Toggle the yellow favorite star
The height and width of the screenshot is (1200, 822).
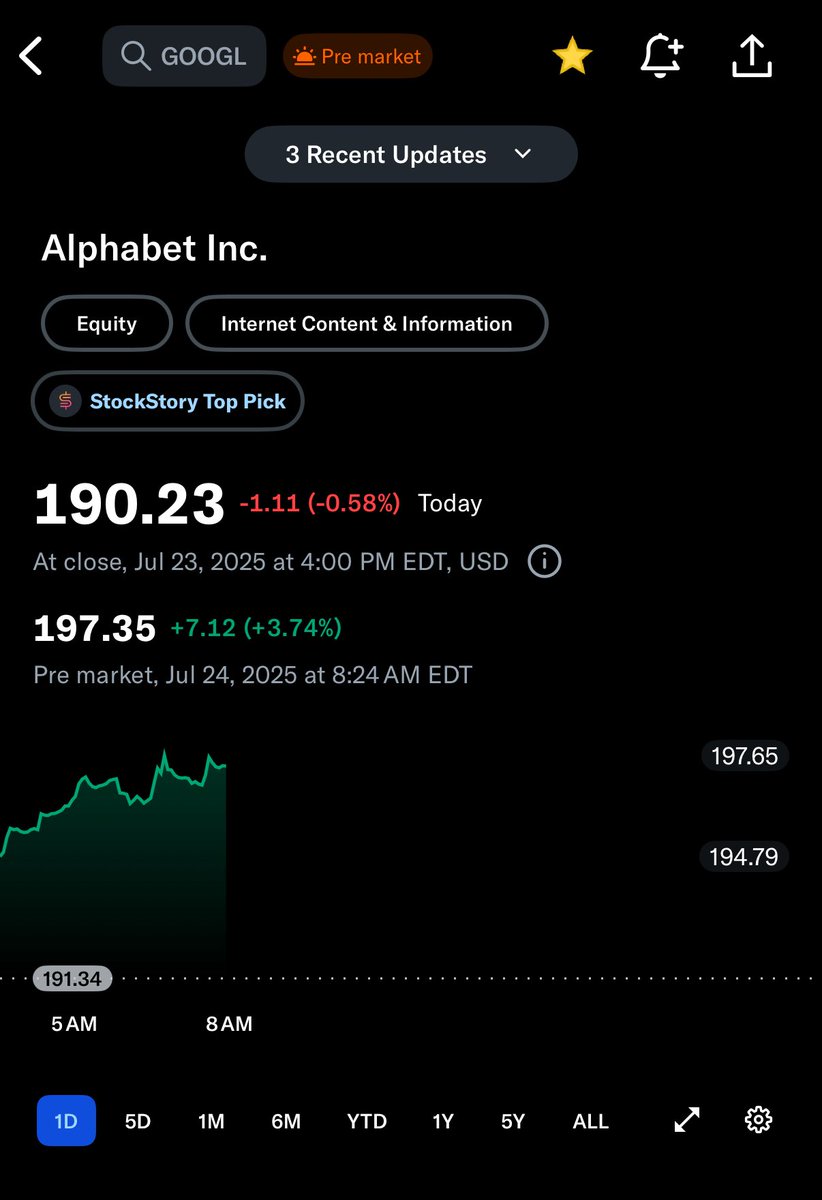pos(572,56)
